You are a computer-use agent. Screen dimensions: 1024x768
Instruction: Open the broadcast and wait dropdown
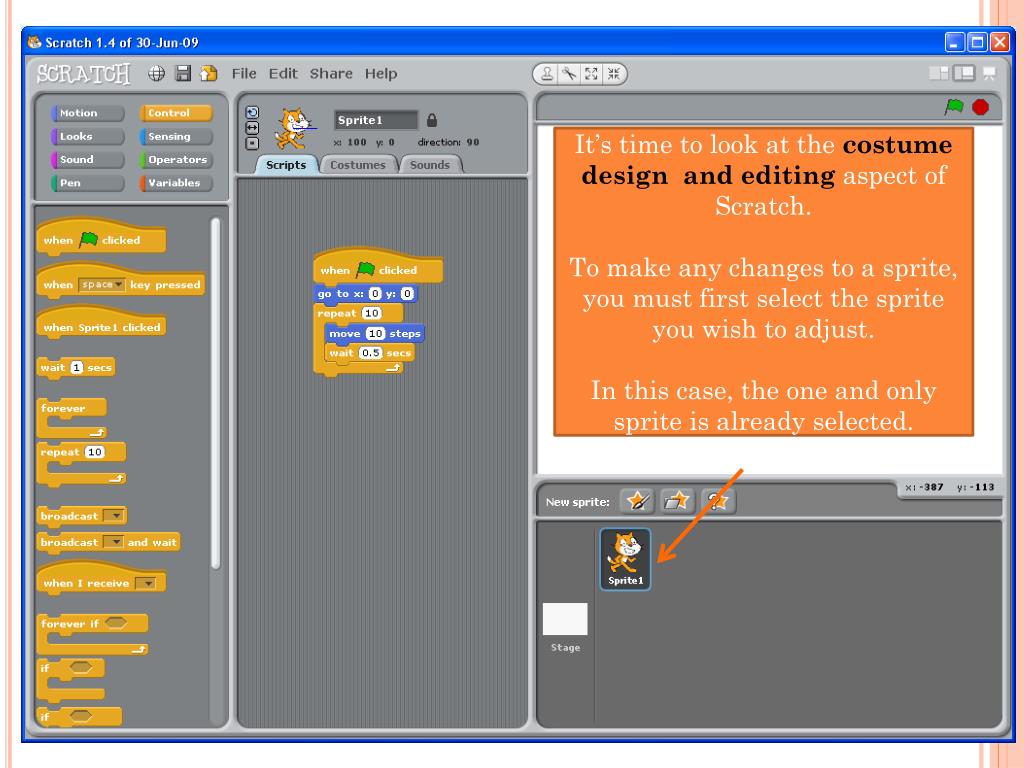[x=114, y=542]
